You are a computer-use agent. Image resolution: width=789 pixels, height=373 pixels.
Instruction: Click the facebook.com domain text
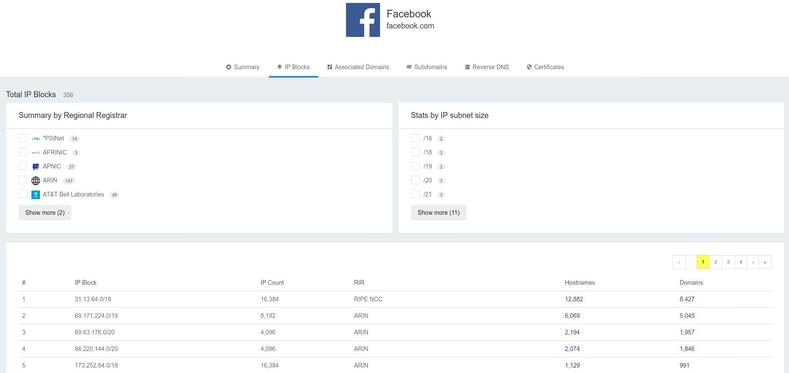coord(410,26)
